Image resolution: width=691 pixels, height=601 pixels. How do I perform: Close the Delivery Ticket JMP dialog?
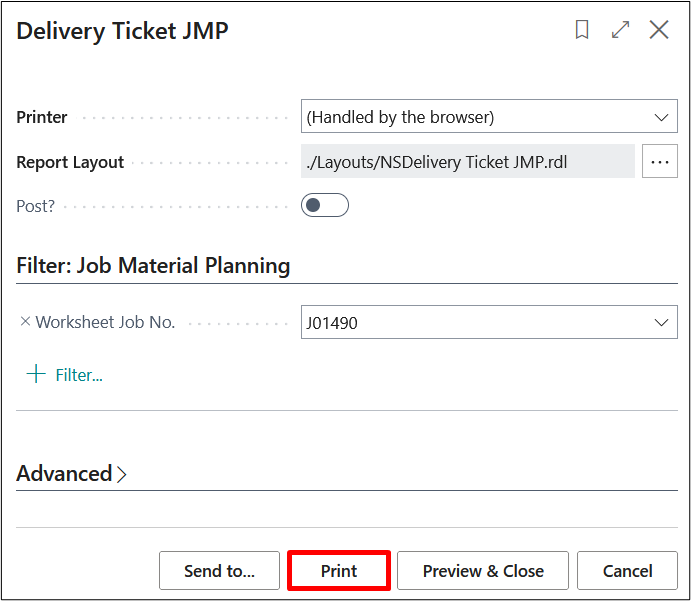659,30
